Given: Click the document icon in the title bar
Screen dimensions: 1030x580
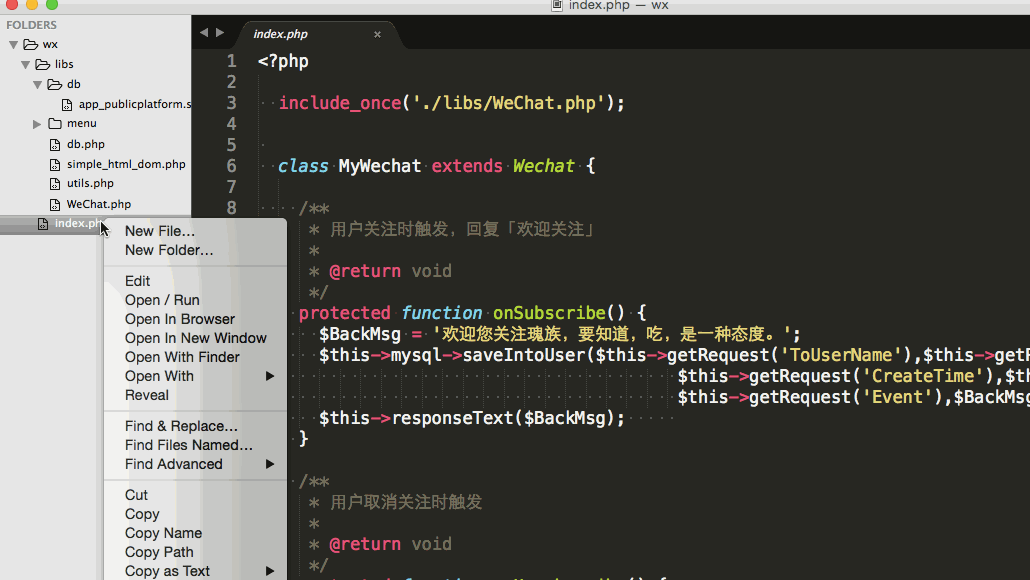Looking at the screenshot, I should [556, 5].
